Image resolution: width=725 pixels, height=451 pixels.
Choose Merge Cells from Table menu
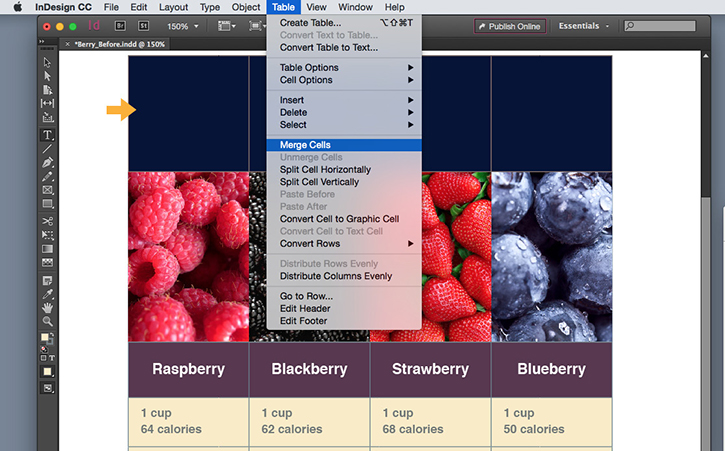(x=344, y=145)
